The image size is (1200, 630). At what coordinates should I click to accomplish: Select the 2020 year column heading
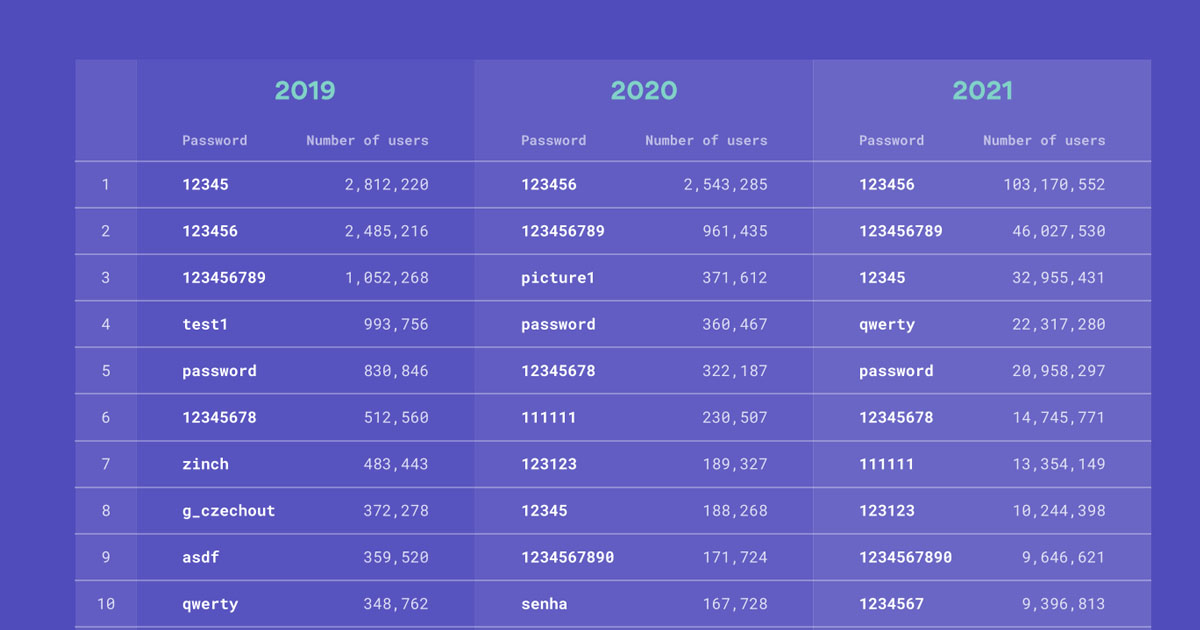[644, 91]
